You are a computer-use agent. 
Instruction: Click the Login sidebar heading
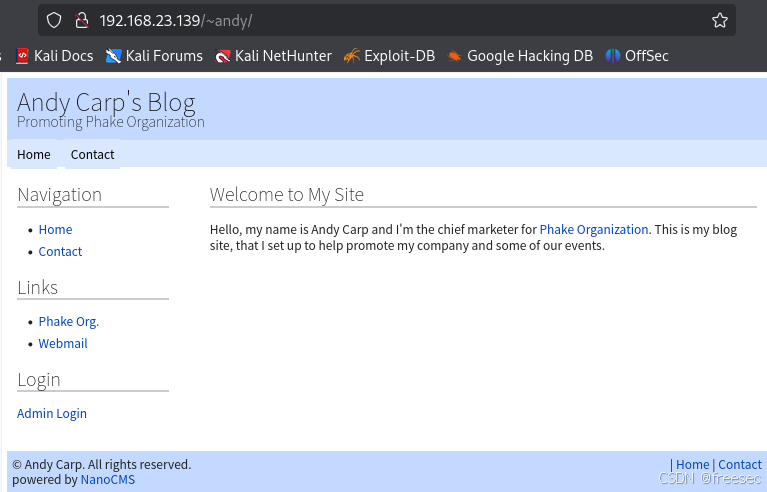point(39,380)
